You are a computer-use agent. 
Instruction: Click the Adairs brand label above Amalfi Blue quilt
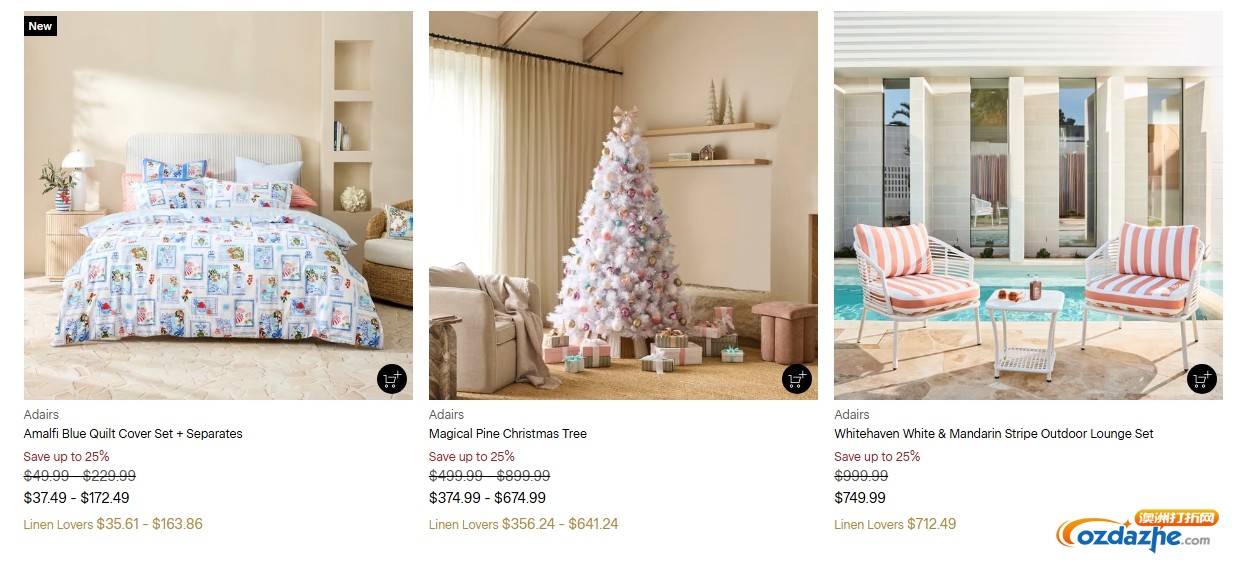41,414
